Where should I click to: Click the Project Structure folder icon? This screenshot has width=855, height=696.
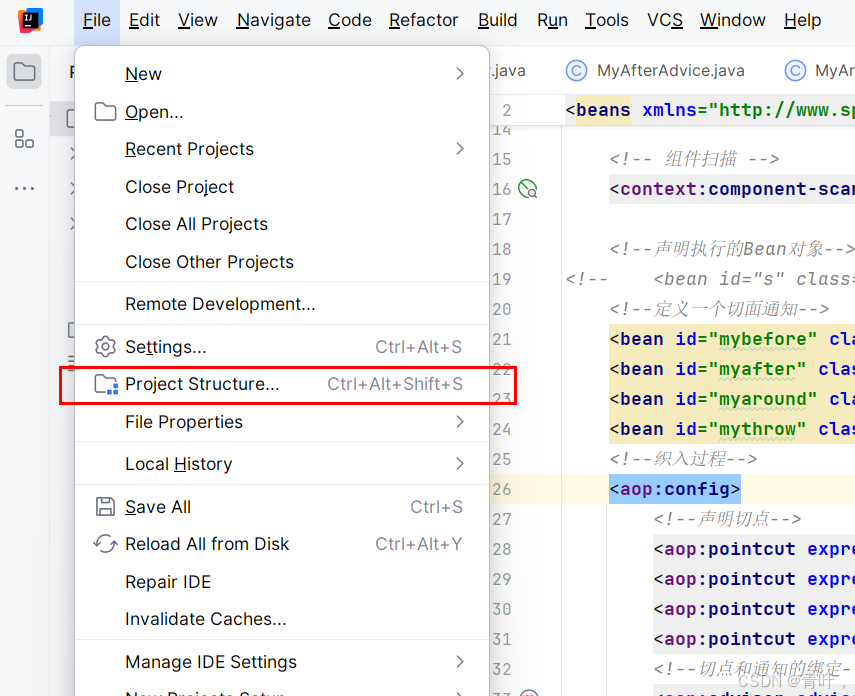[x=106, y=384]
